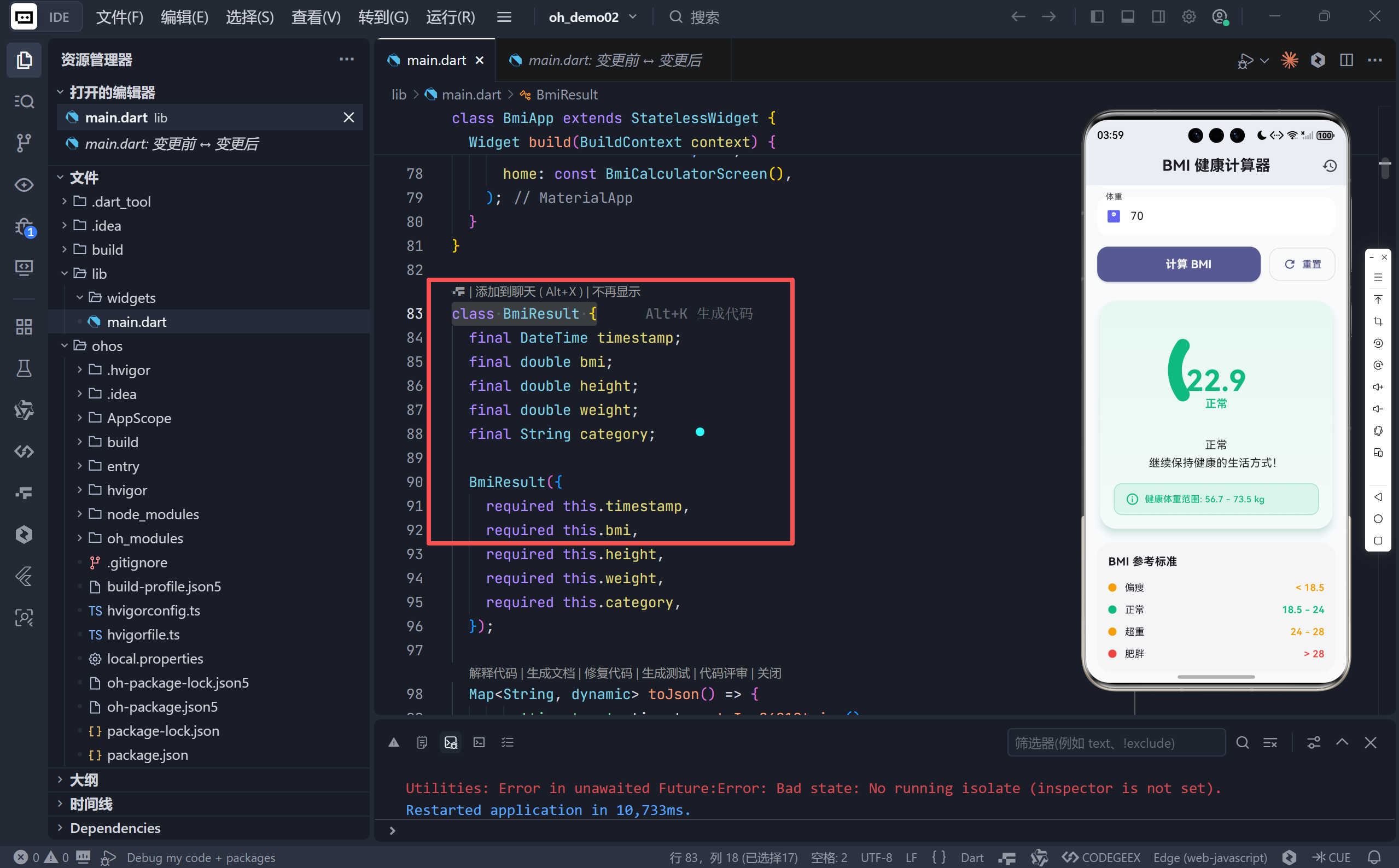Viewport: 1399px width, 868px height.
Task: Click the BMI history clock icon
Action: pyautogui.click(x=1330, y=166)
